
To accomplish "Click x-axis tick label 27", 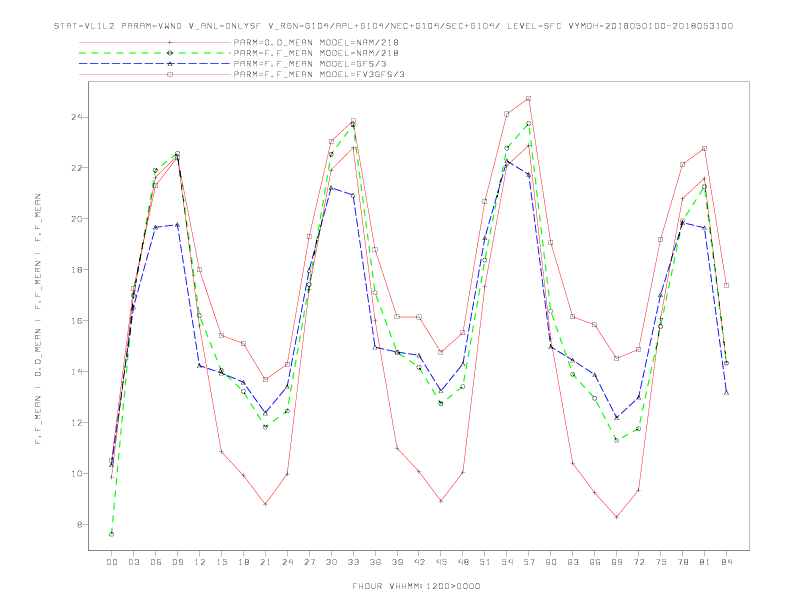I will pos(309,562).
